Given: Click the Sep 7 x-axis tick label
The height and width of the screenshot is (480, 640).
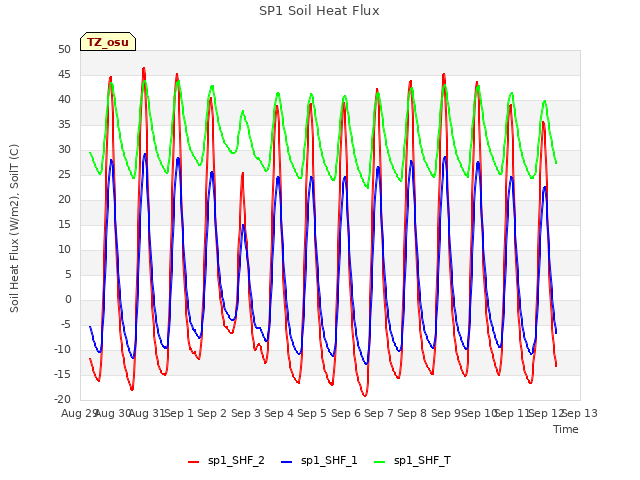Looking at the screenshot, I should click(379, 413).
